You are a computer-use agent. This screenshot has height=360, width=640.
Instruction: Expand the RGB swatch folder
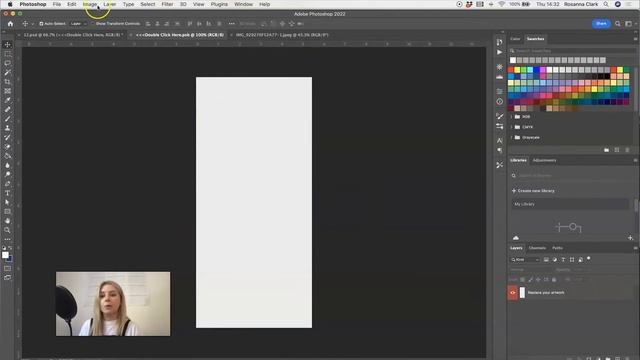(511, 117)
